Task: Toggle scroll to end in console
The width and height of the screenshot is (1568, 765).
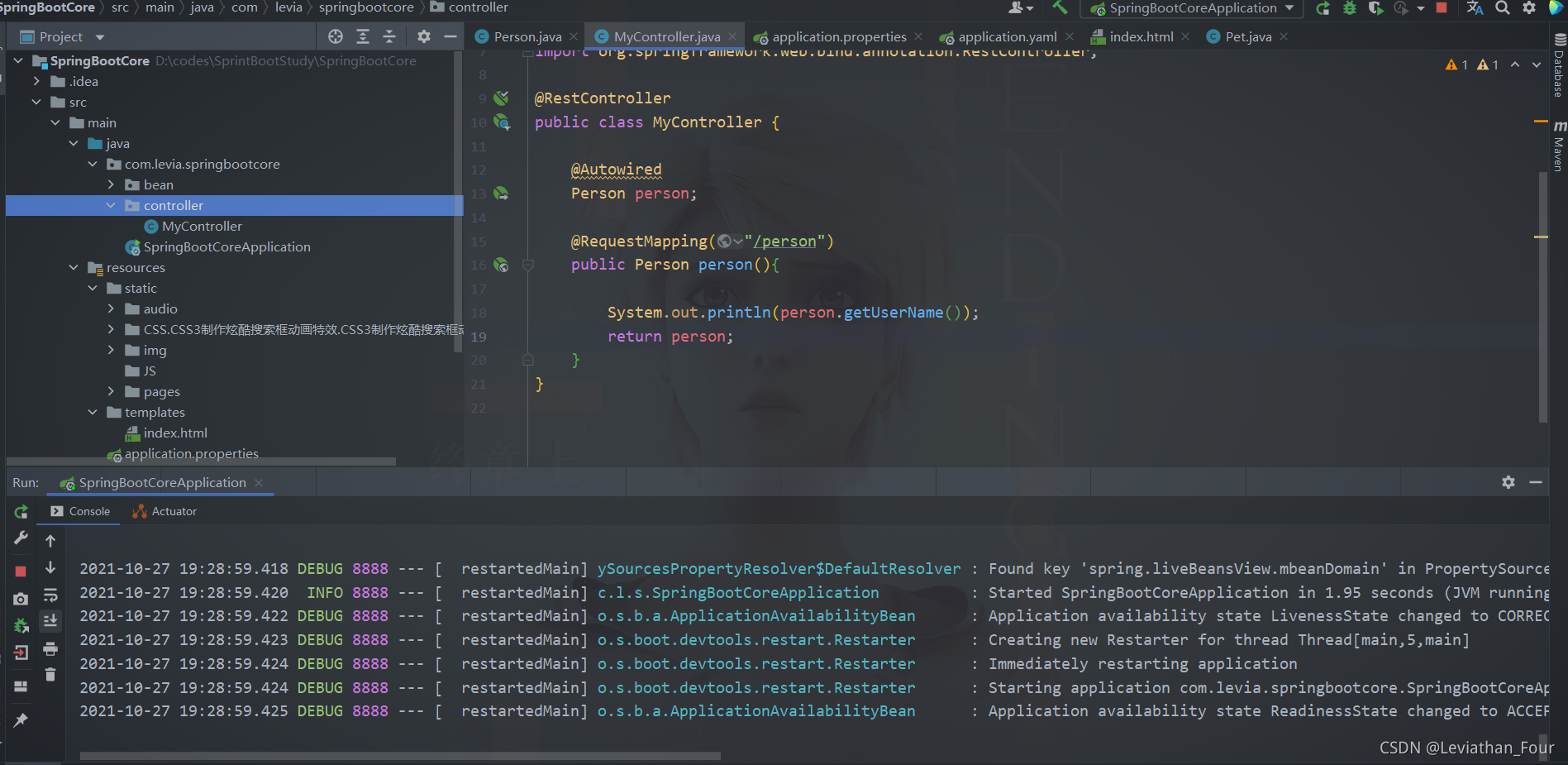Action: 50,620
